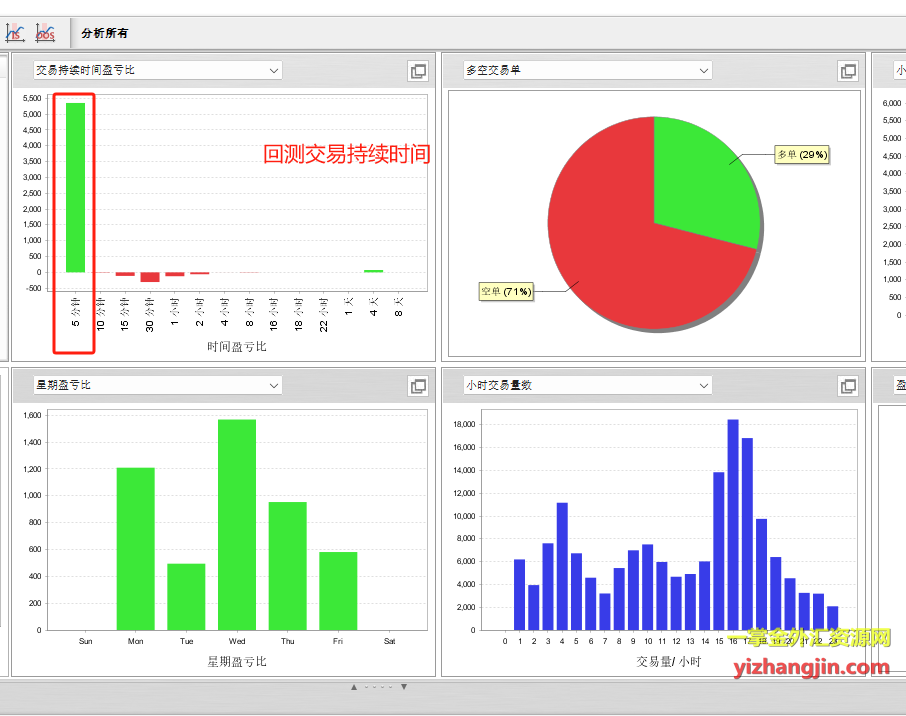This screenshot has height=716, width=906.
Task: Click the up arrow on the bottom splitter
Action: [x=353, y=687]
